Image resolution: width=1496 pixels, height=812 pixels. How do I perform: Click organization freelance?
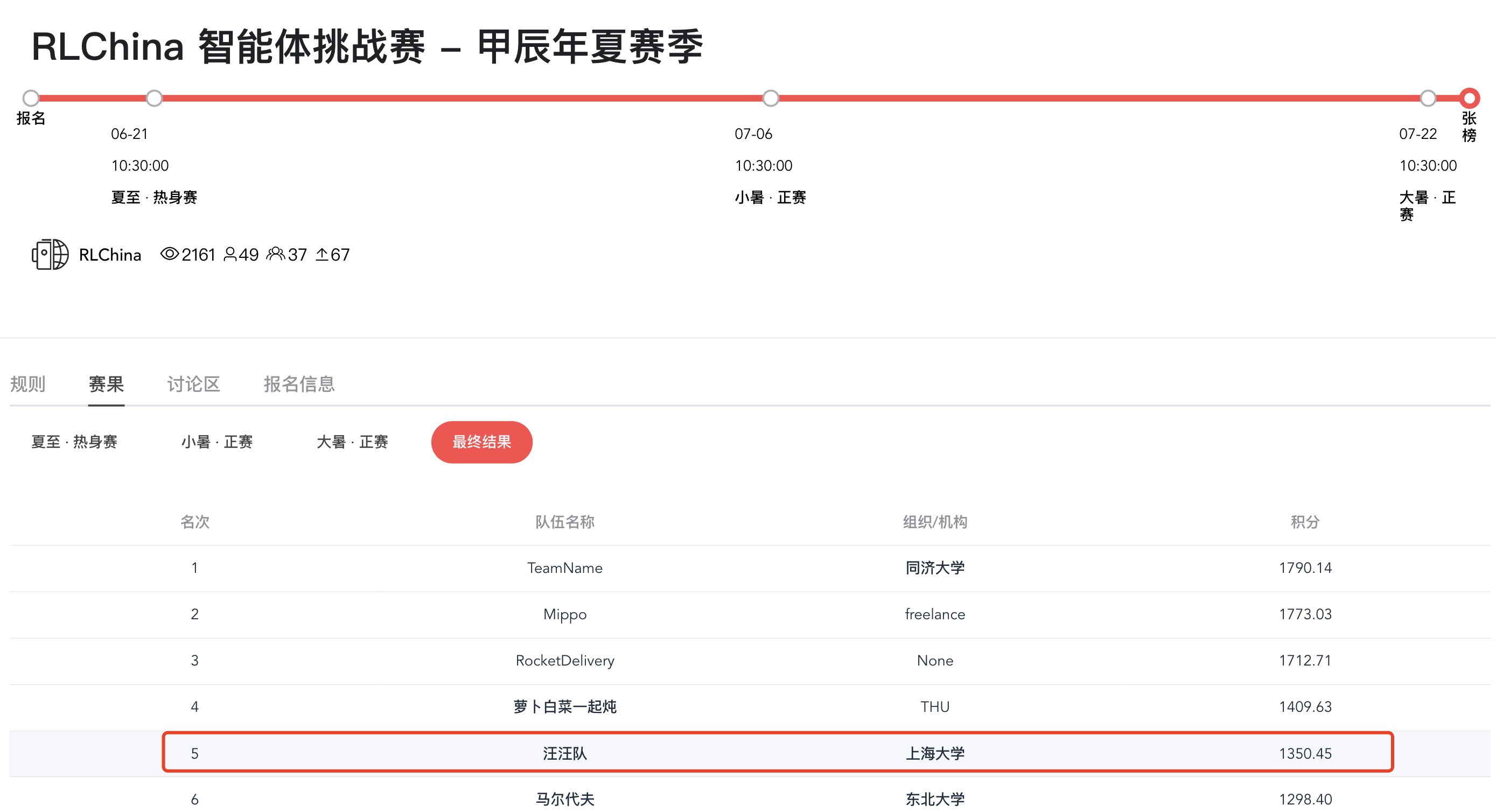click(x=935, y=614)
